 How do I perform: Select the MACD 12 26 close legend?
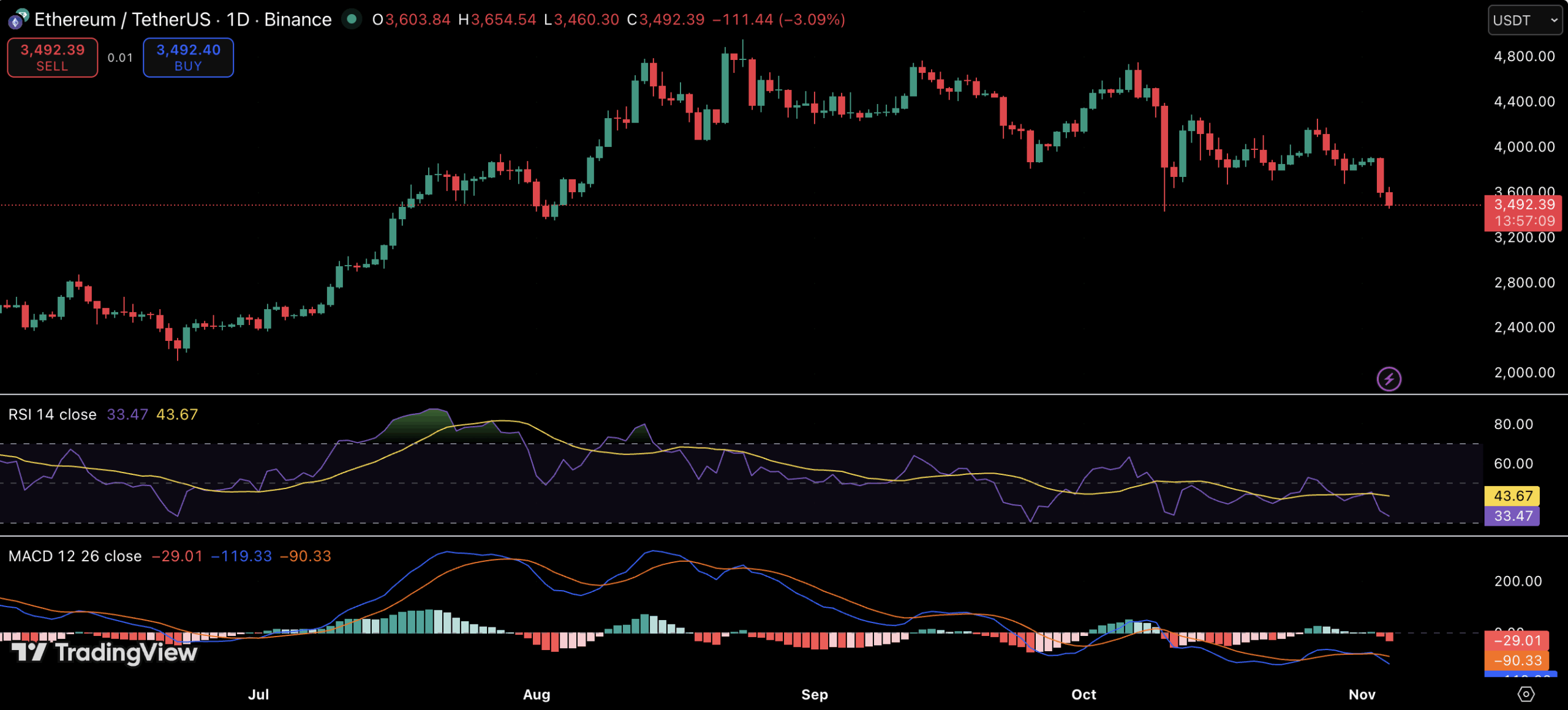pyautogui.click(x=75, y=556)
